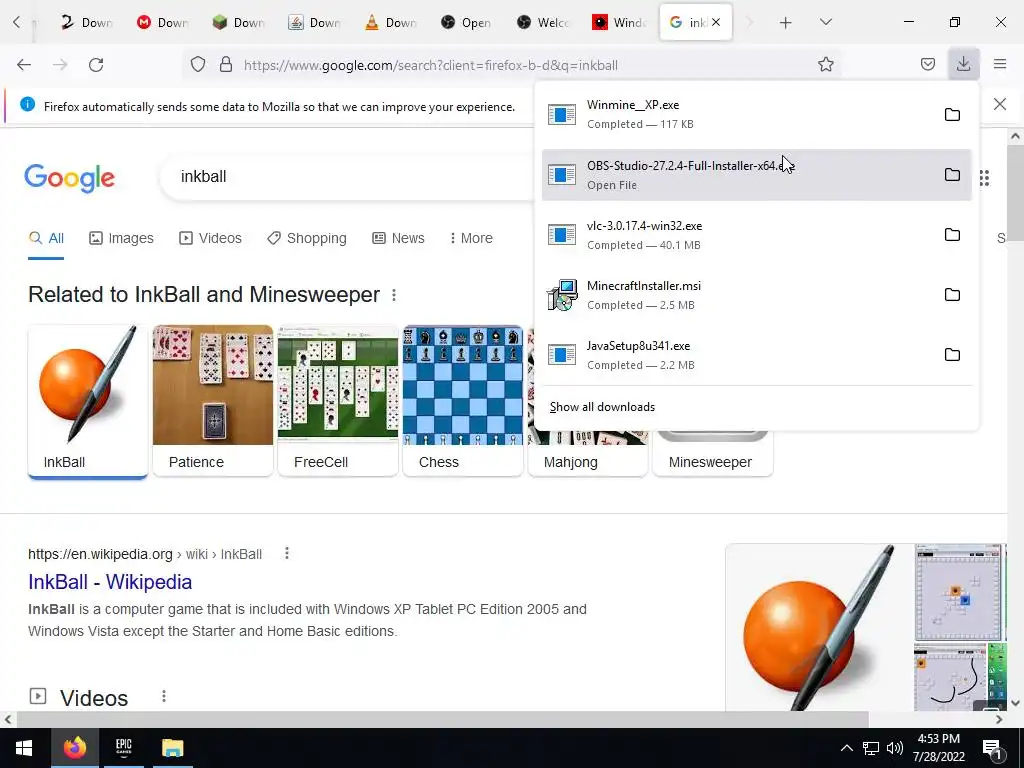Switch to Images search results
This screenshot has height=768, width=1024.
[121, 238]
